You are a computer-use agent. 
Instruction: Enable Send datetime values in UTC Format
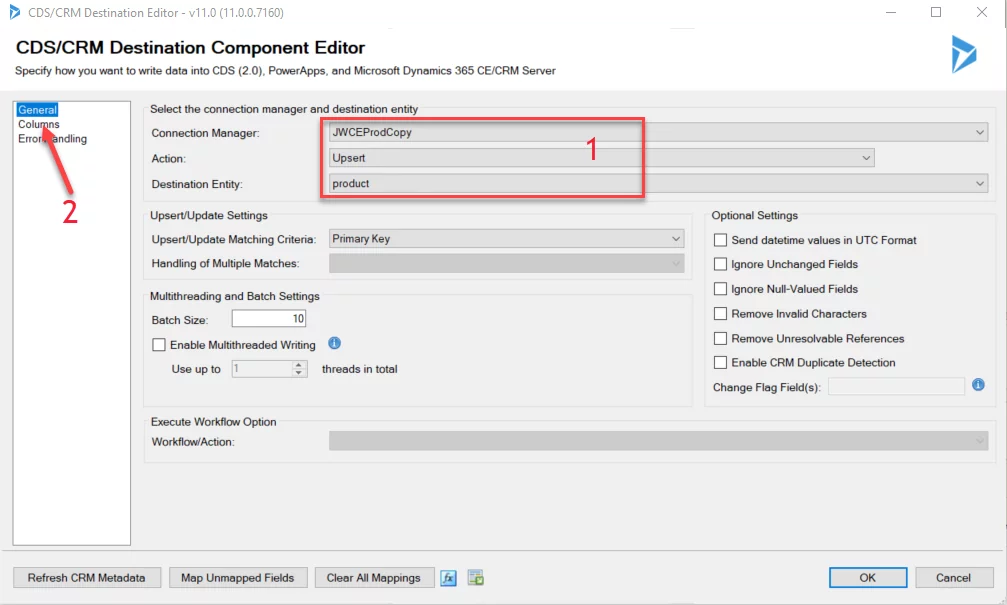tap(721, 240)
